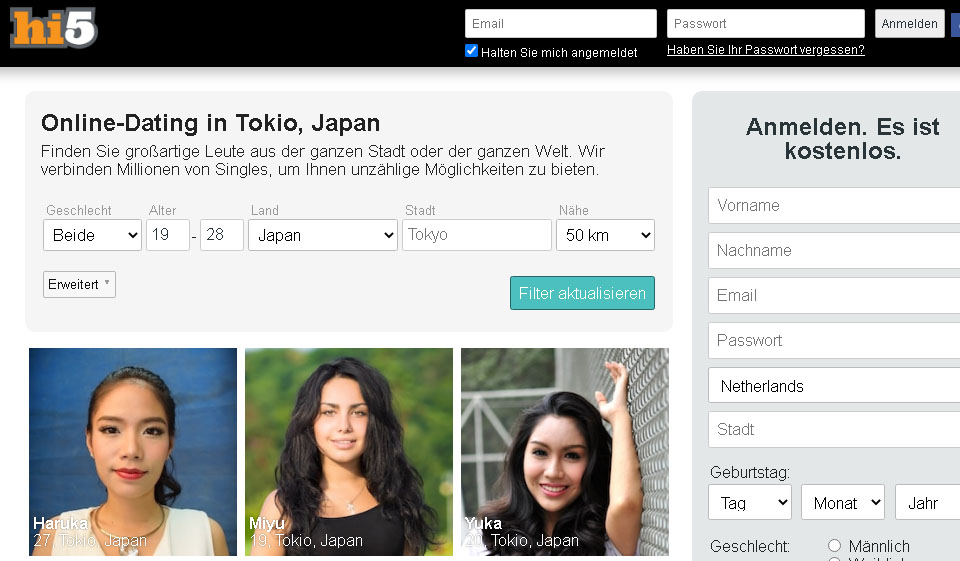Focus the header Passwort field
Image resolution: width=960 pixels, height=561 pixels.
point(765,24)
